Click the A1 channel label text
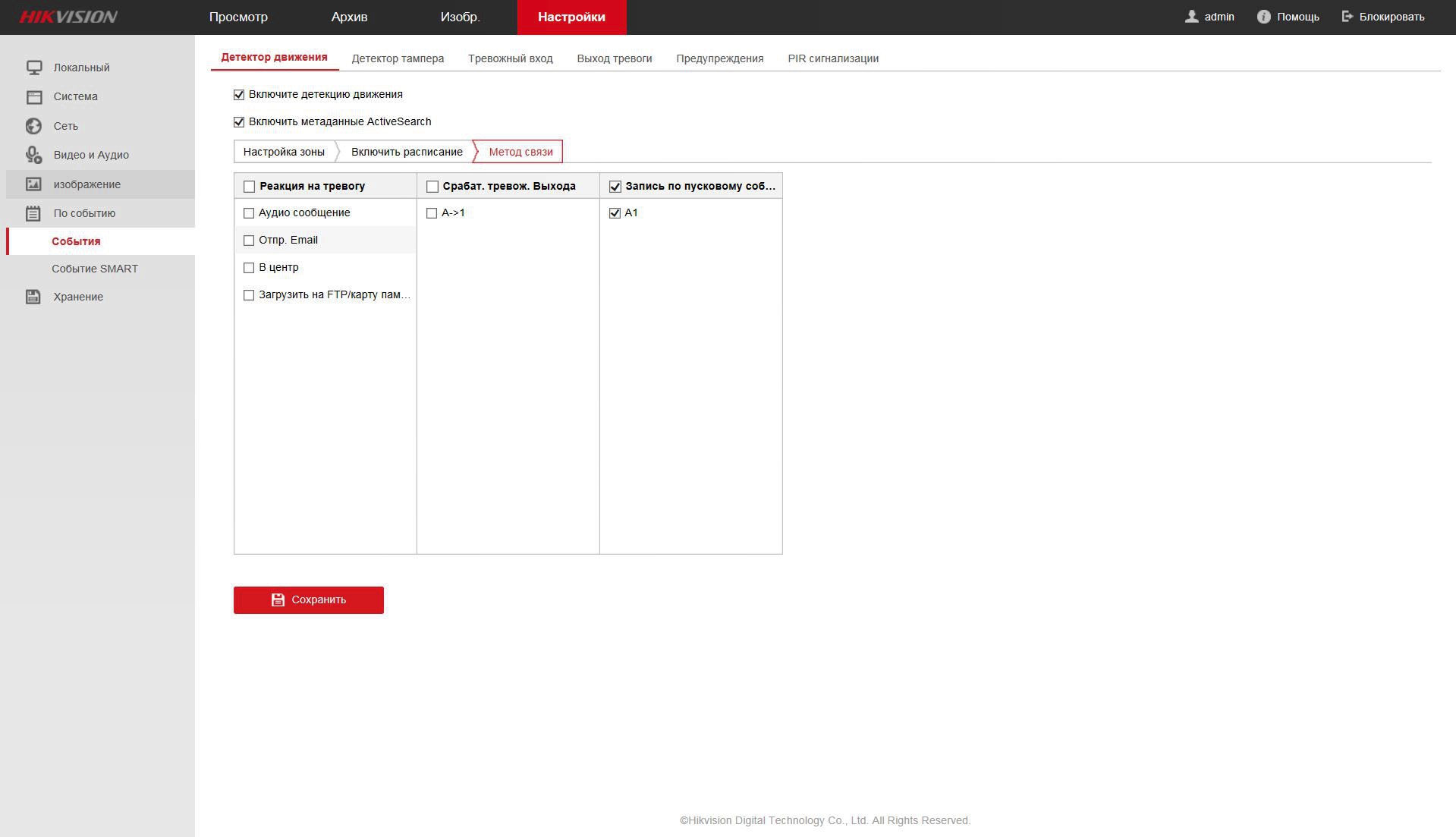The height and width of the screenshot is (837, 1456). [631, 213]
